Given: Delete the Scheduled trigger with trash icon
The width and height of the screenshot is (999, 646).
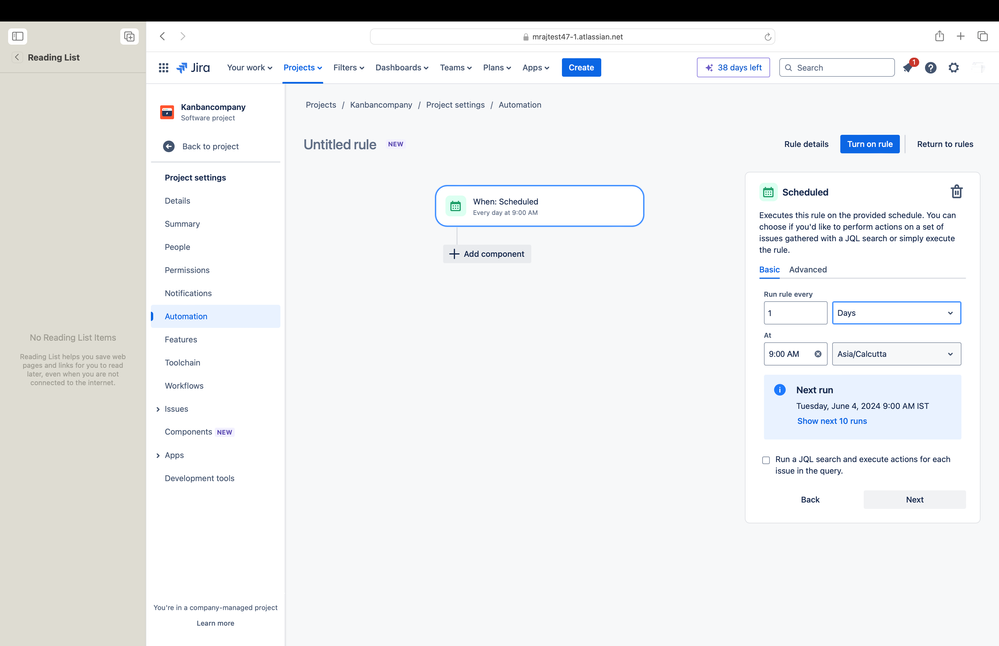Looking at the screenshot, I should [956, 192].
